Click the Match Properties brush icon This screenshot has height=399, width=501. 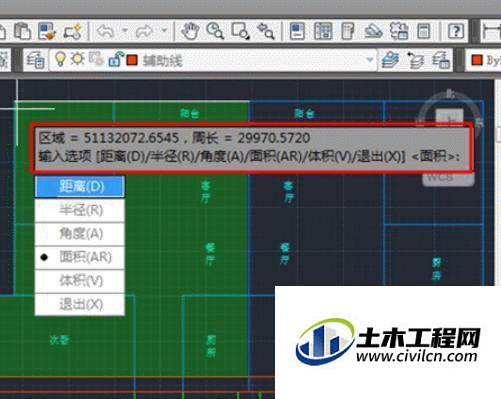pyautogui.click(x=47, y=31)
